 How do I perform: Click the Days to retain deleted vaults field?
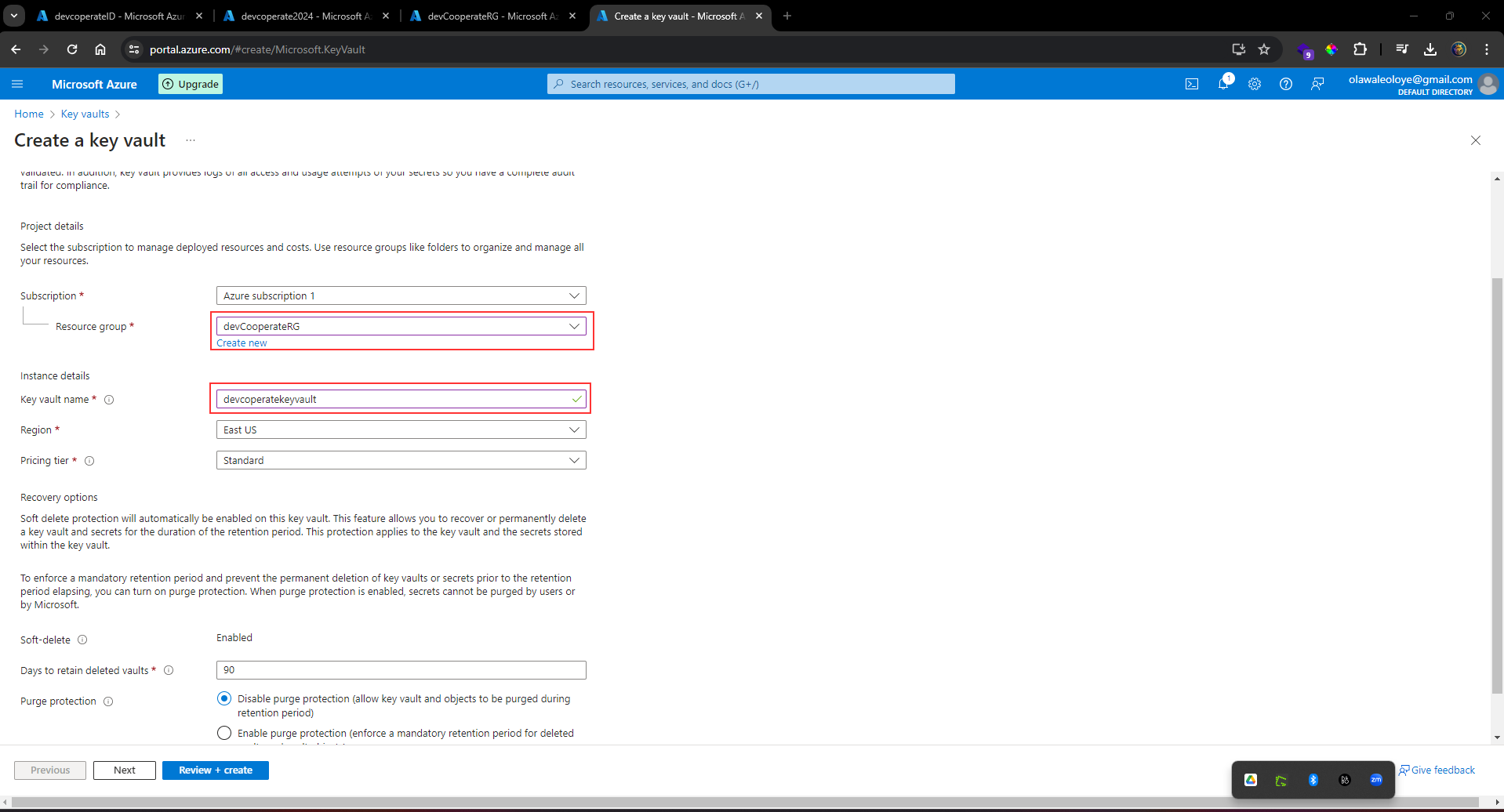point(401,670)
